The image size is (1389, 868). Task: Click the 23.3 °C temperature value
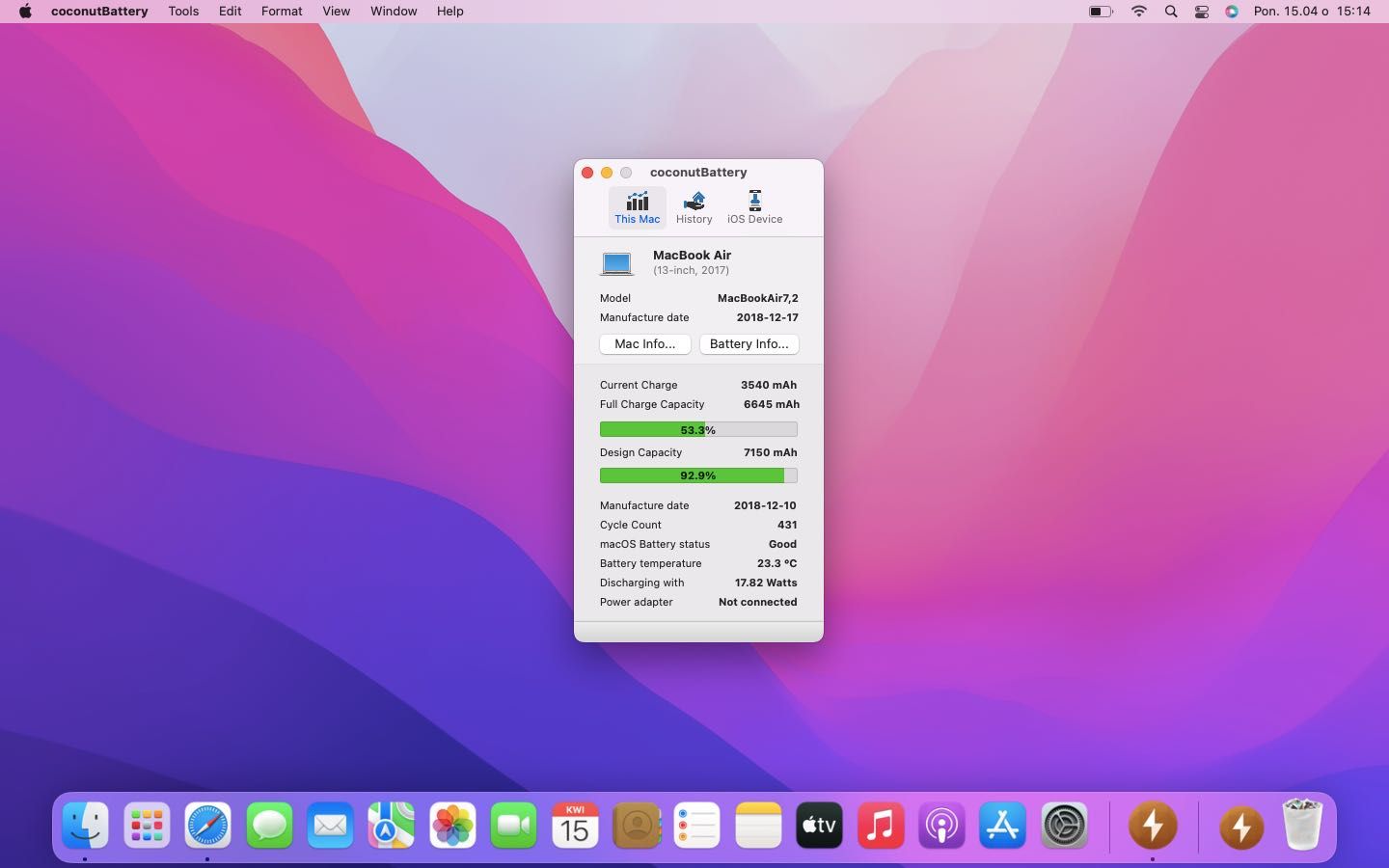point(776,563)
